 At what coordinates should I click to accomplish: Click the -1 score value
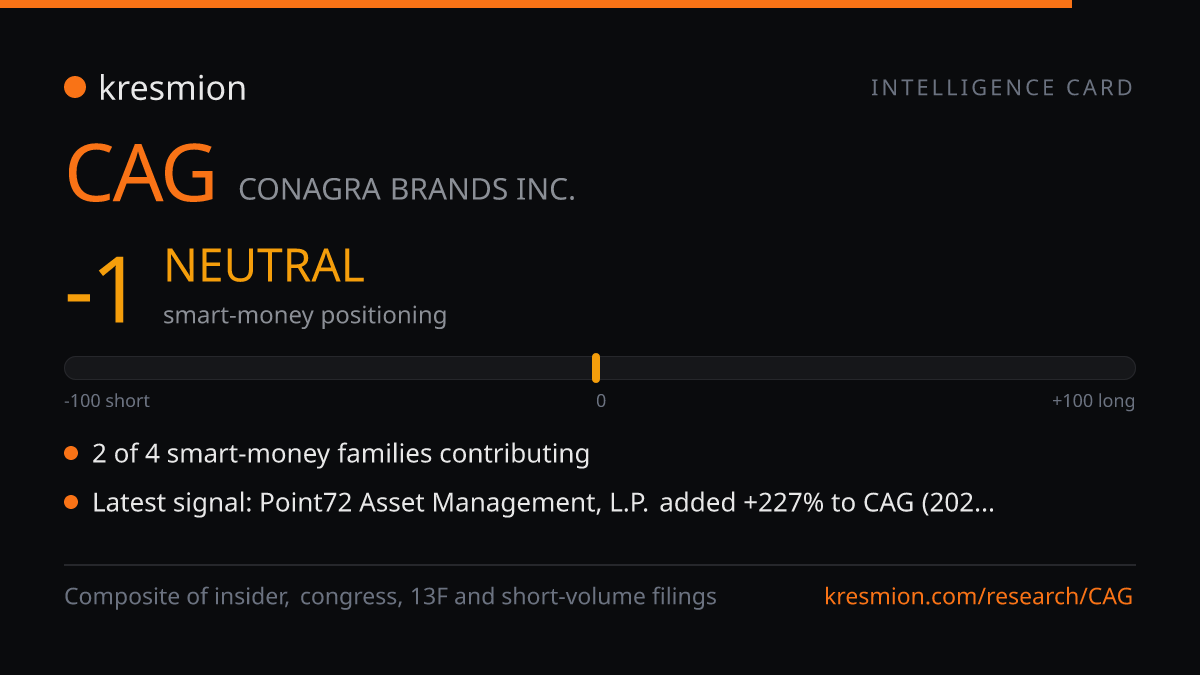[x=98, y=291]
